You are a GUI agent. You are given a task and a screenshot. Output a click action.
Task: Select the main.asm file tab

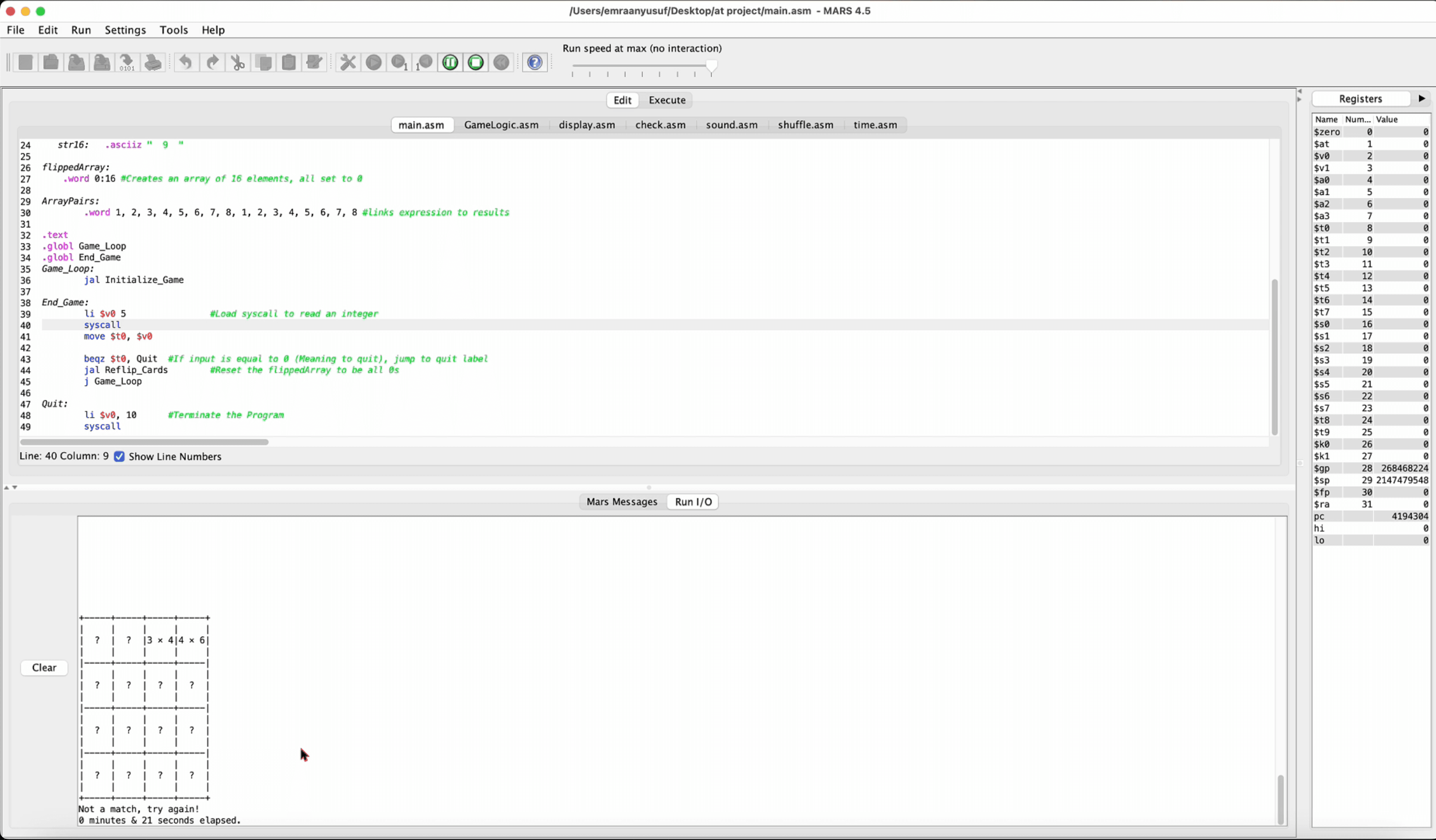pos(421,125)
